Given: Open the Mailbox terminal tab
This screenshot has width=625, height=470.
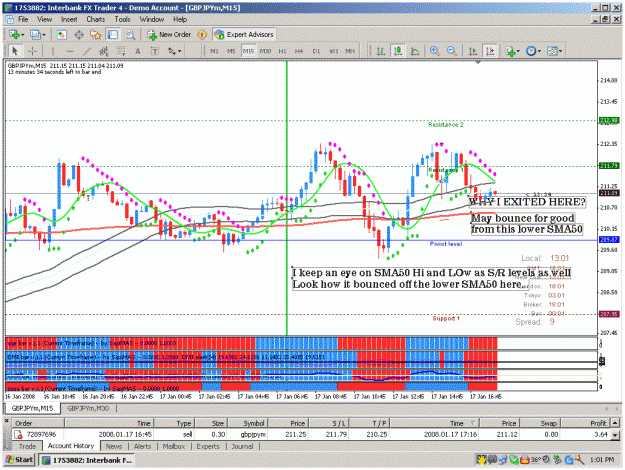Looking at the screenshot, I should 174,446.
